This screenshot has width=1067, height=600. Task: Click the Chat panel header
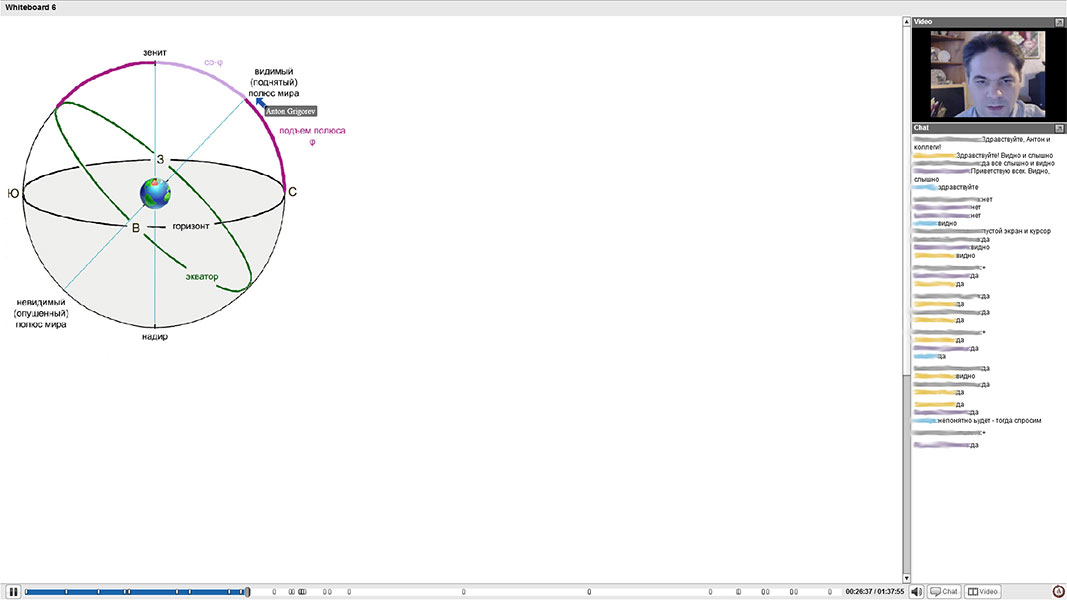980,128
